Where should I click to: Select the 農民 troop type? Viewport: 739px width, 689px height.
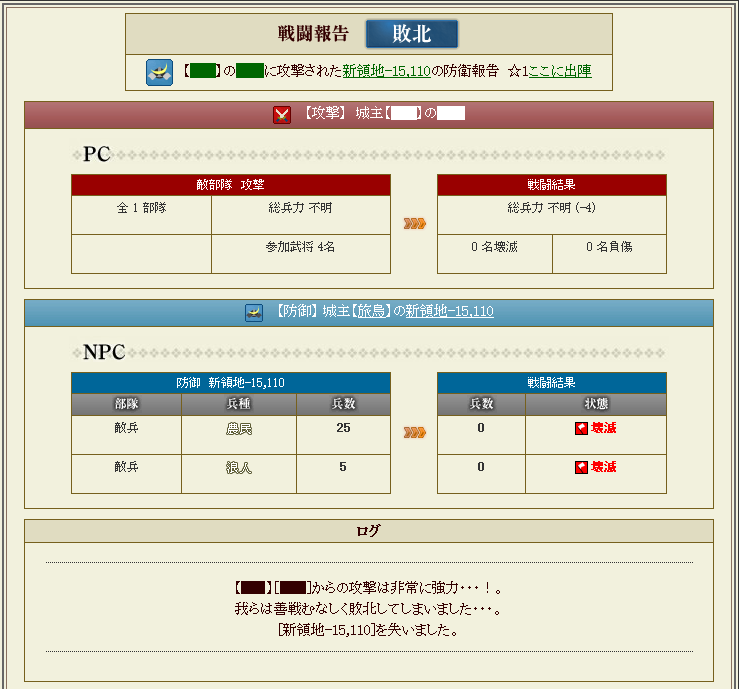tap(238, 428)
